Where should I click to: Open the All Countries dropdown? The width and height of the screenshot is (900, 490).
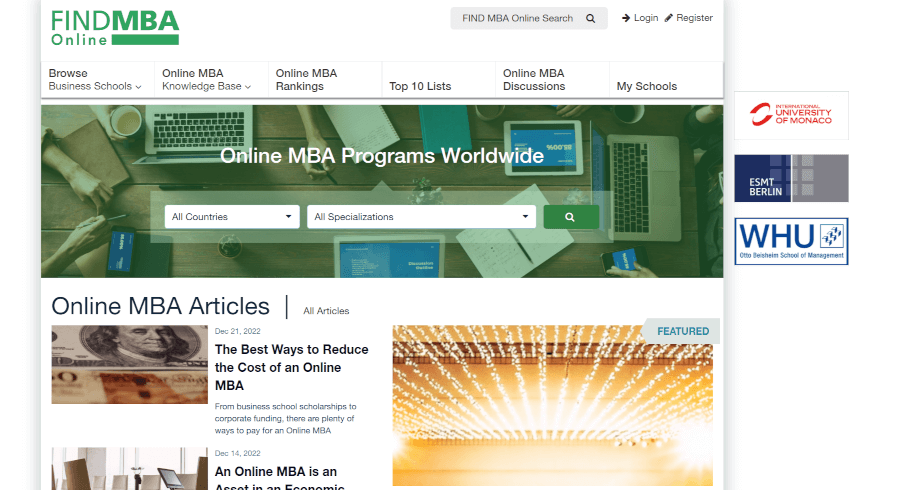[232, 217]
